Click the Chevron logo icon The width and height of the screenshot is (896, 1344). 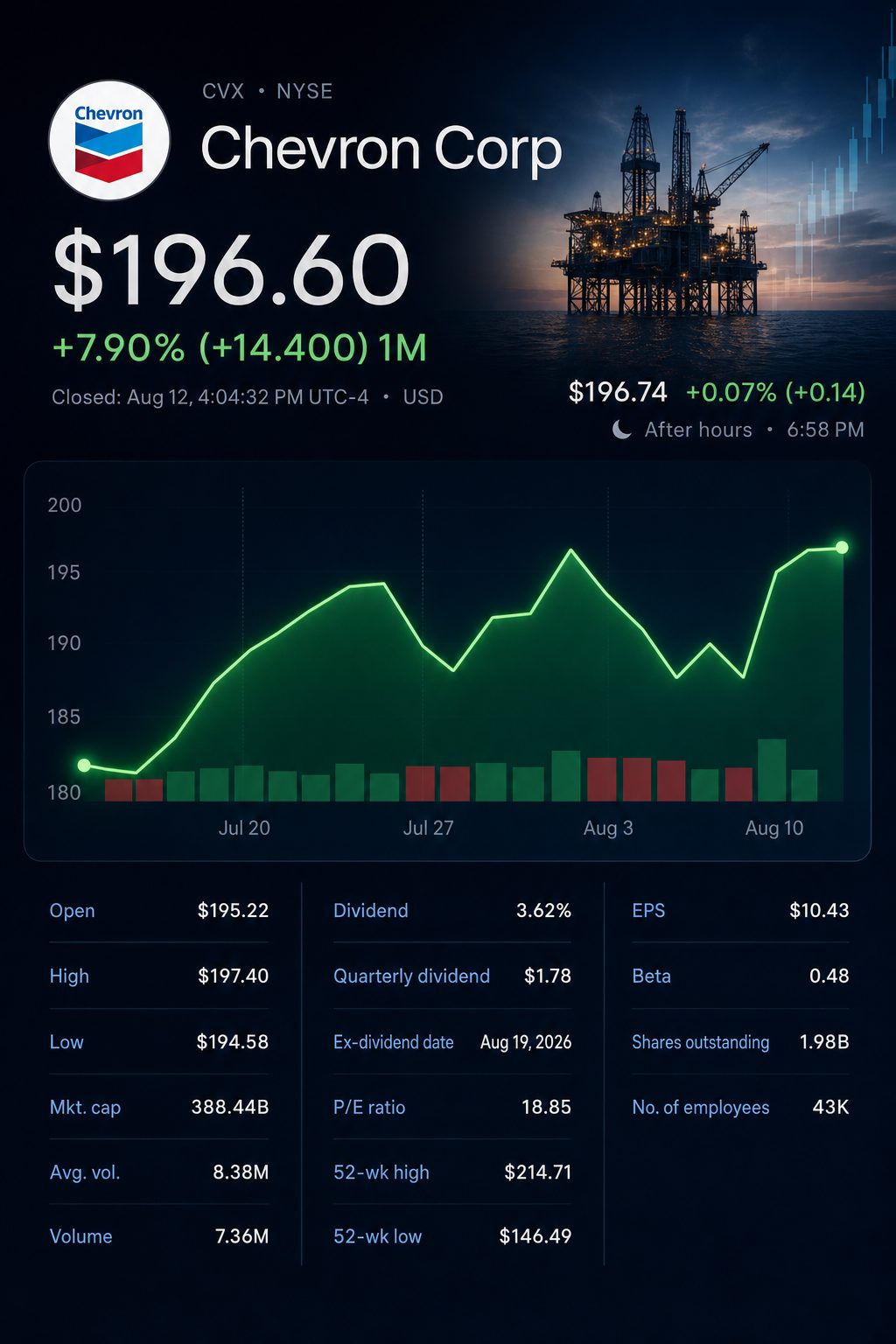click(109, 141)
